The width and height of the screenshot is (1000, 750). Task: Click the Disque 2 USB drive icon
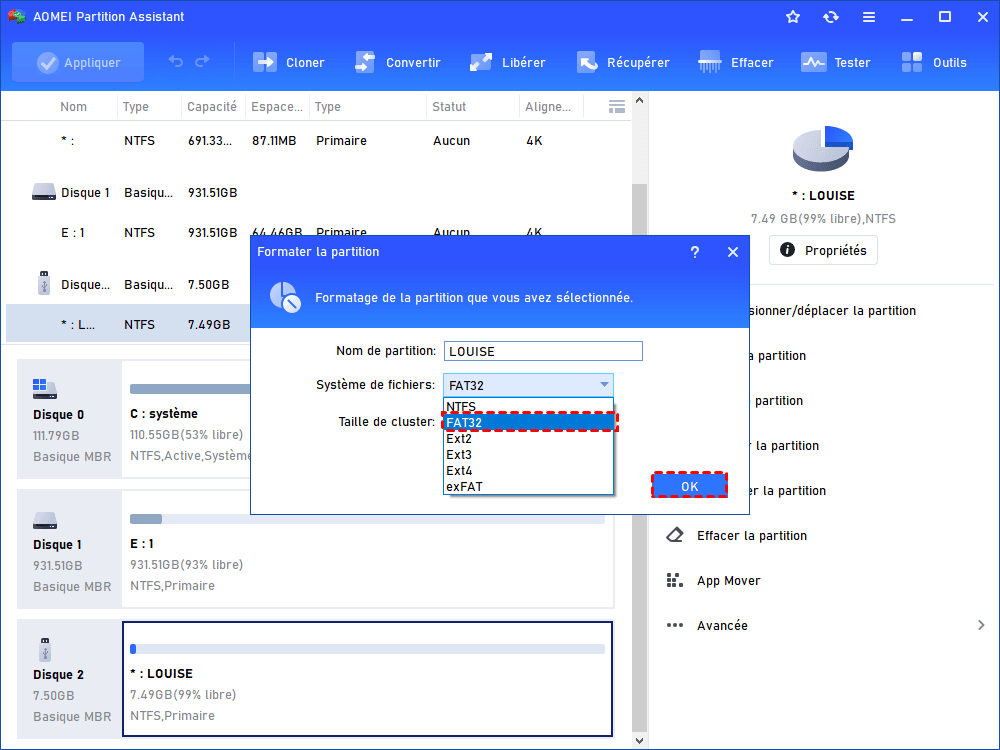click(x=45, y=649)
